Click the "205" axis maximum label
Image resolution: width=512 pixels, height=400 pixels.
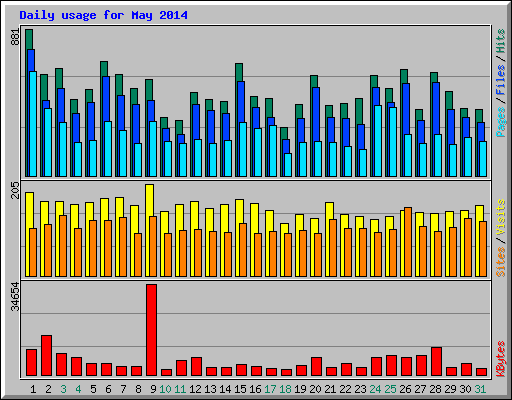[x=15, y=190]
